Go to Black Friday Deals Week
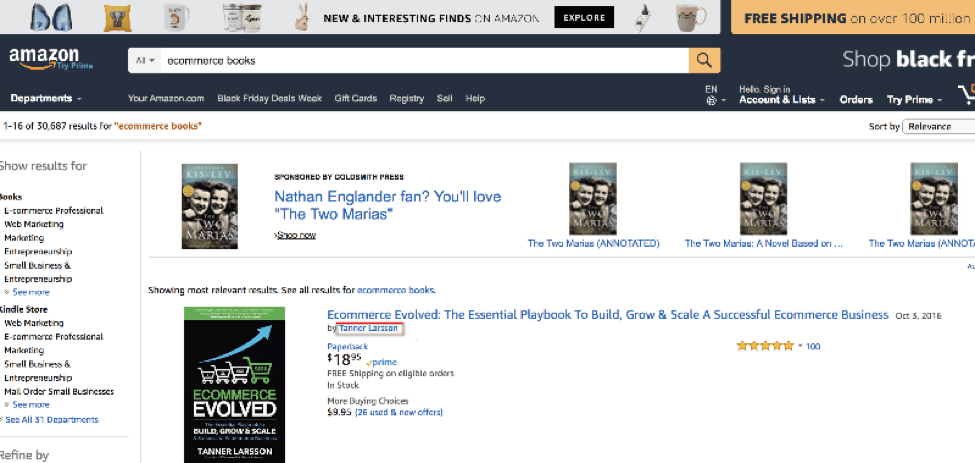Image resolution: width=975 pixels, height=463 pixels. pos(269,98)
